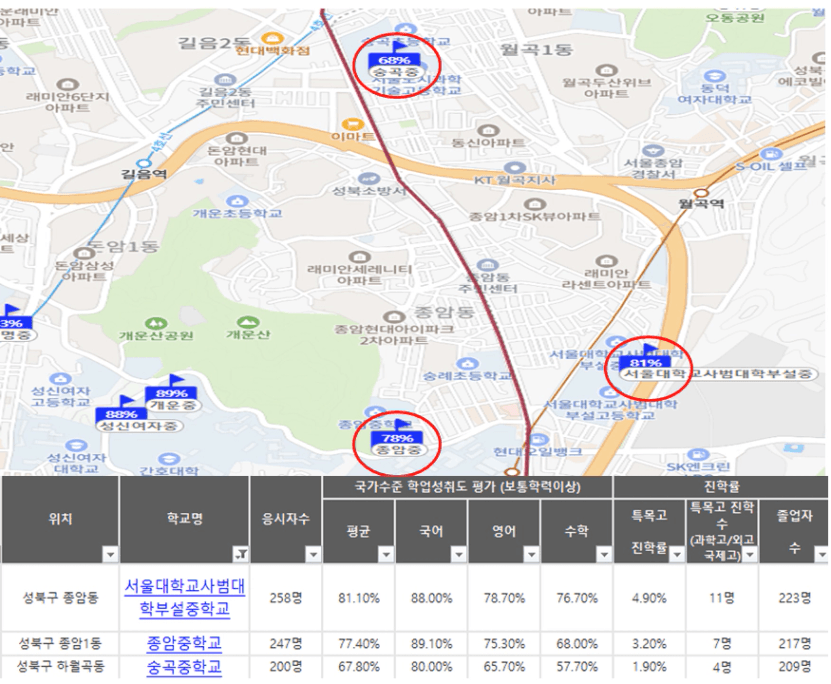Select the 89% 개운중 flag marker

(x=172, y=394)
